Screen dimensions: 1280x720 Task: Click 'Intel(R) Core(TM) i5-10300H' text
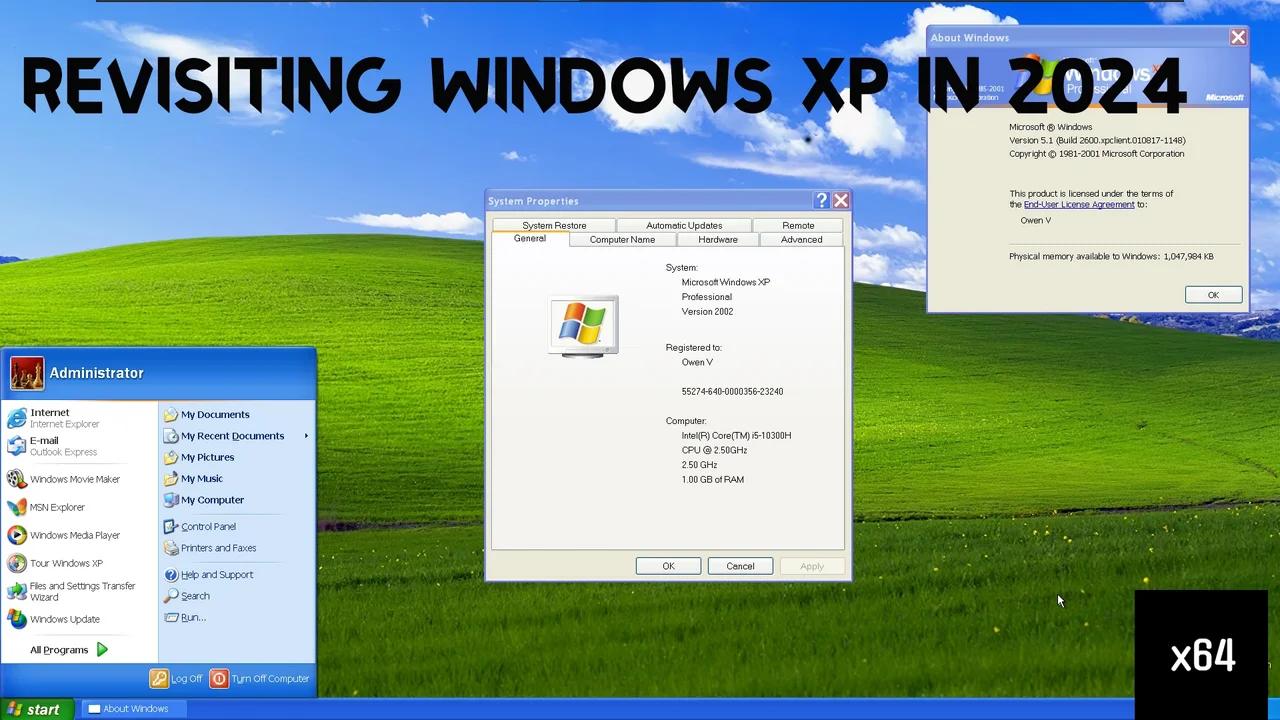tap(736, 436)
